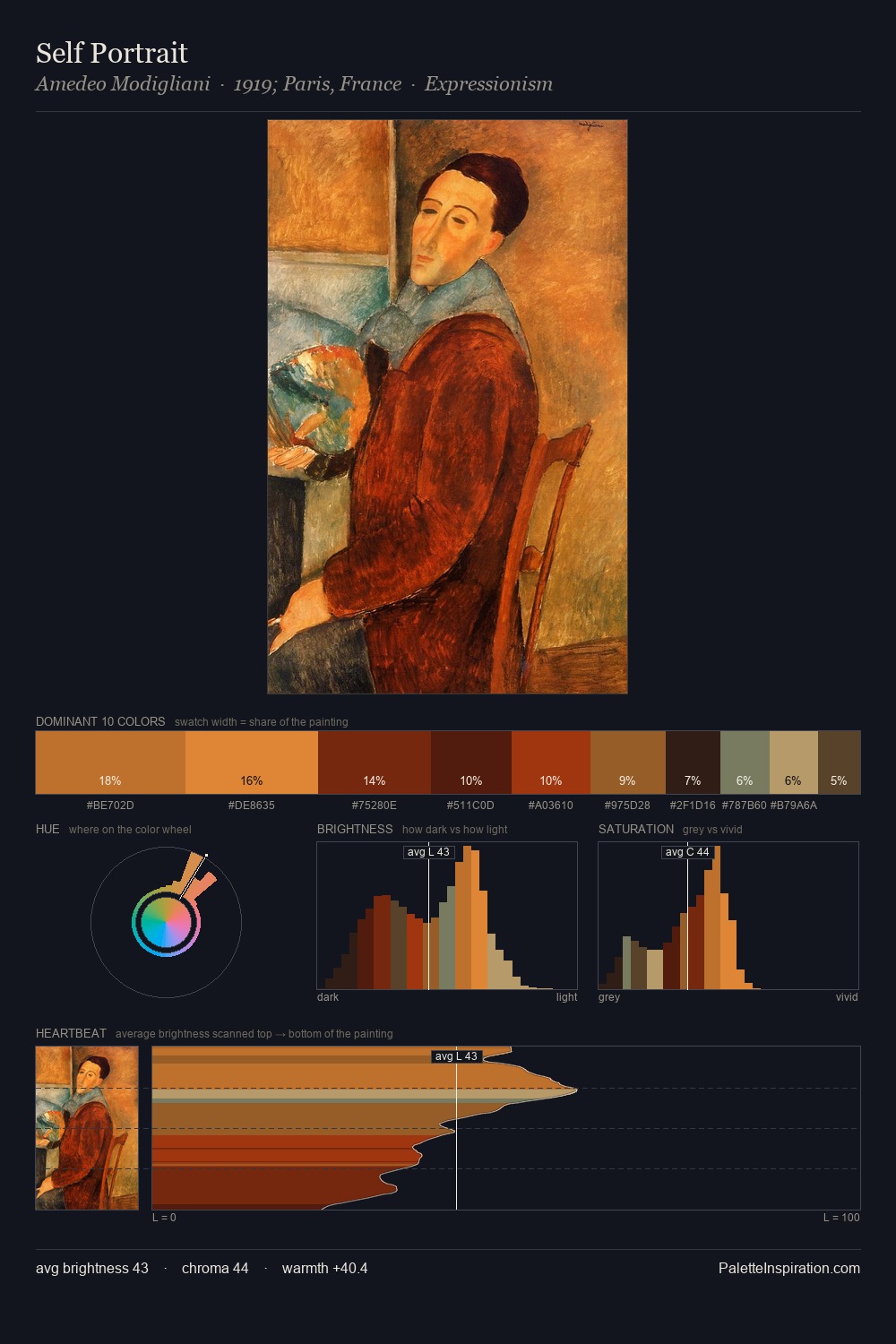Click the footer stat "warmth +40.4"
This screenshot has width=896, height=1344.
click(324, 1269)
